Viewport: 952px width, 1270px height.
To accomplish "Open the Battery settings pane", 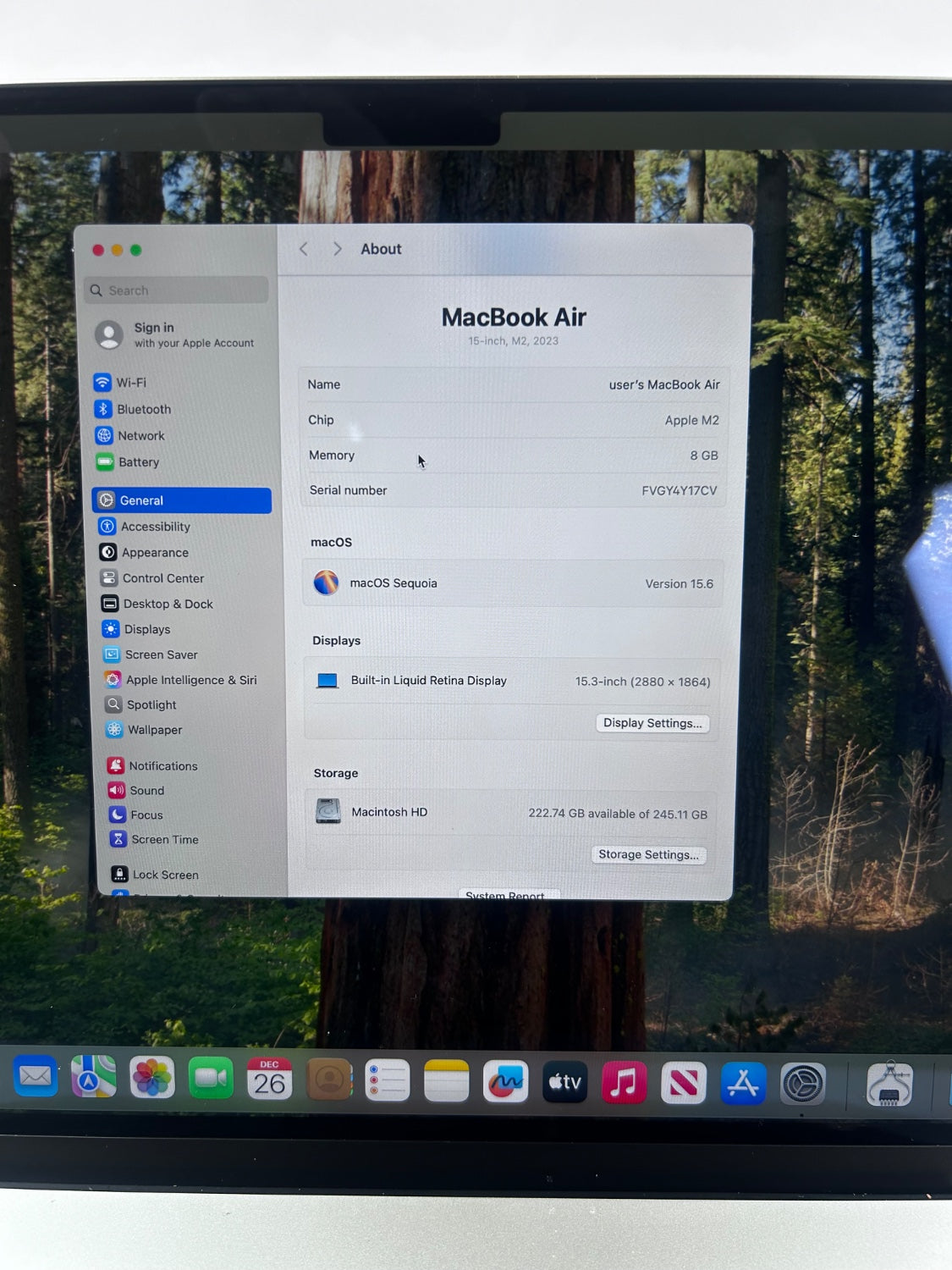I will pyautogui.click(x=138, y=462).
